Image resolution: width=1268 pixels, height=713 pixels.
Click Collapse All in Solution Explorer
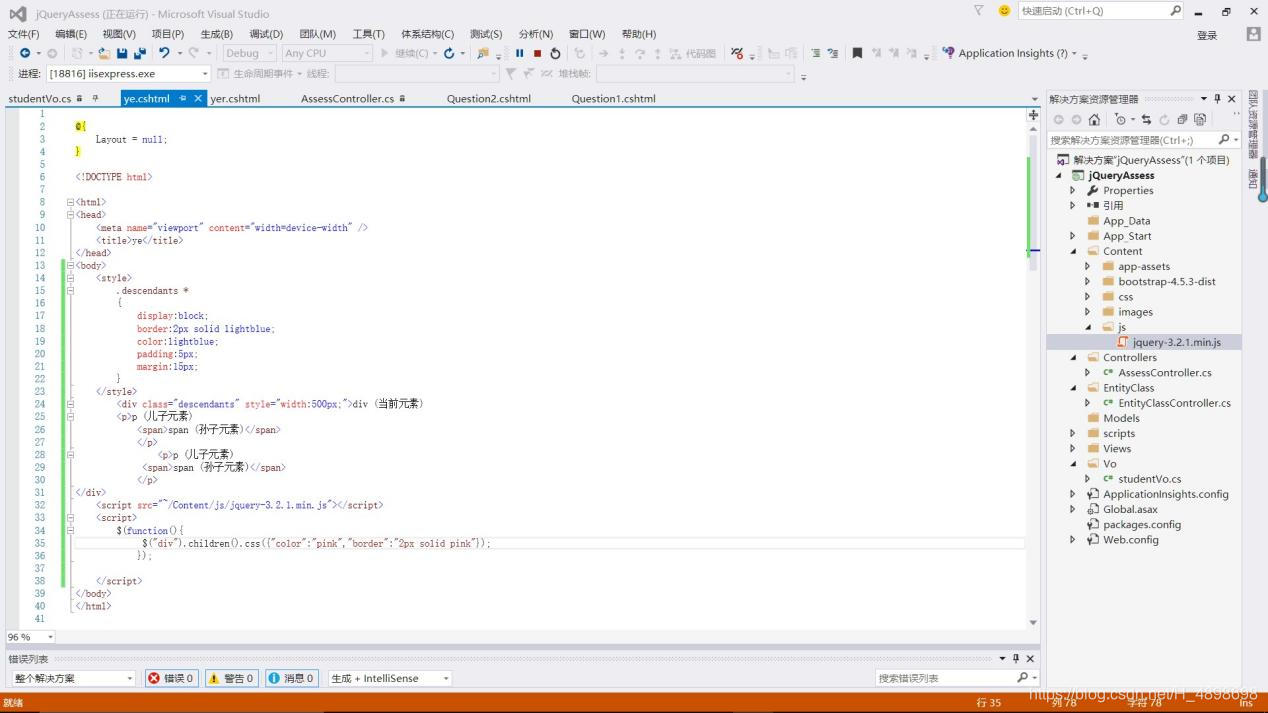click(x=1182, y=120)
